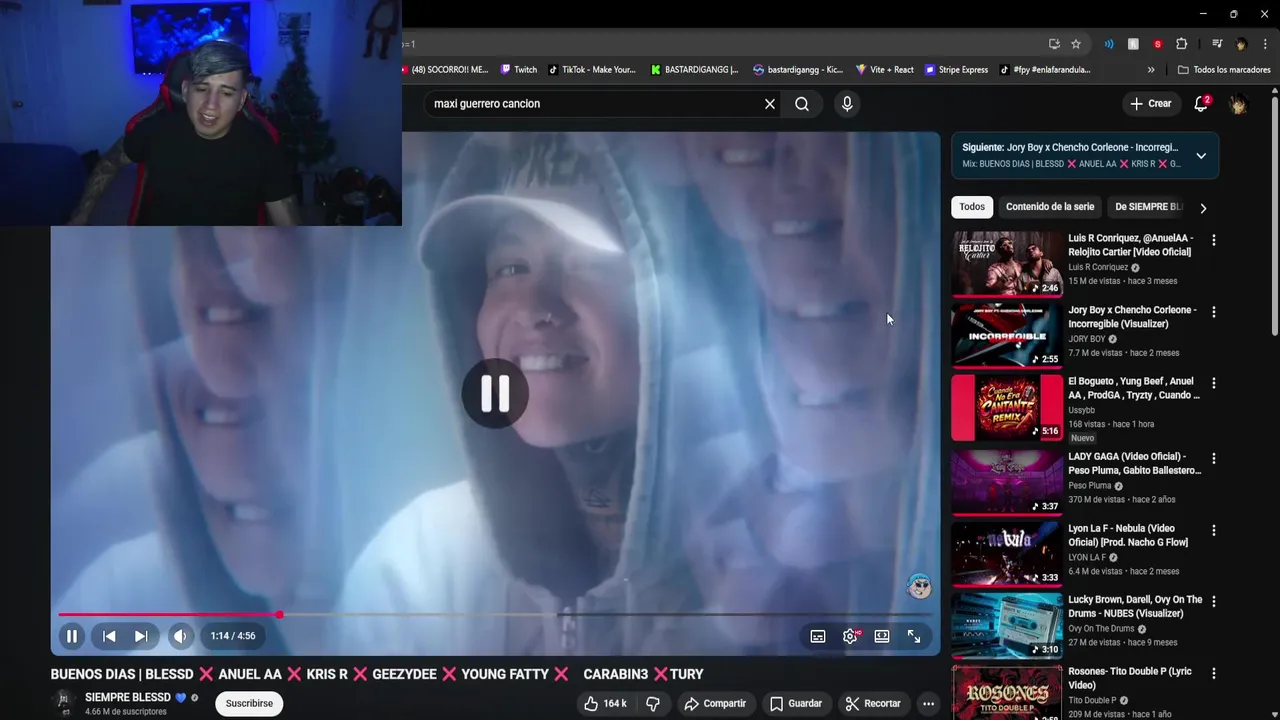Open options for LADY GAGA video
The height and width of the screenshot is (720, 1280).
1214,458
